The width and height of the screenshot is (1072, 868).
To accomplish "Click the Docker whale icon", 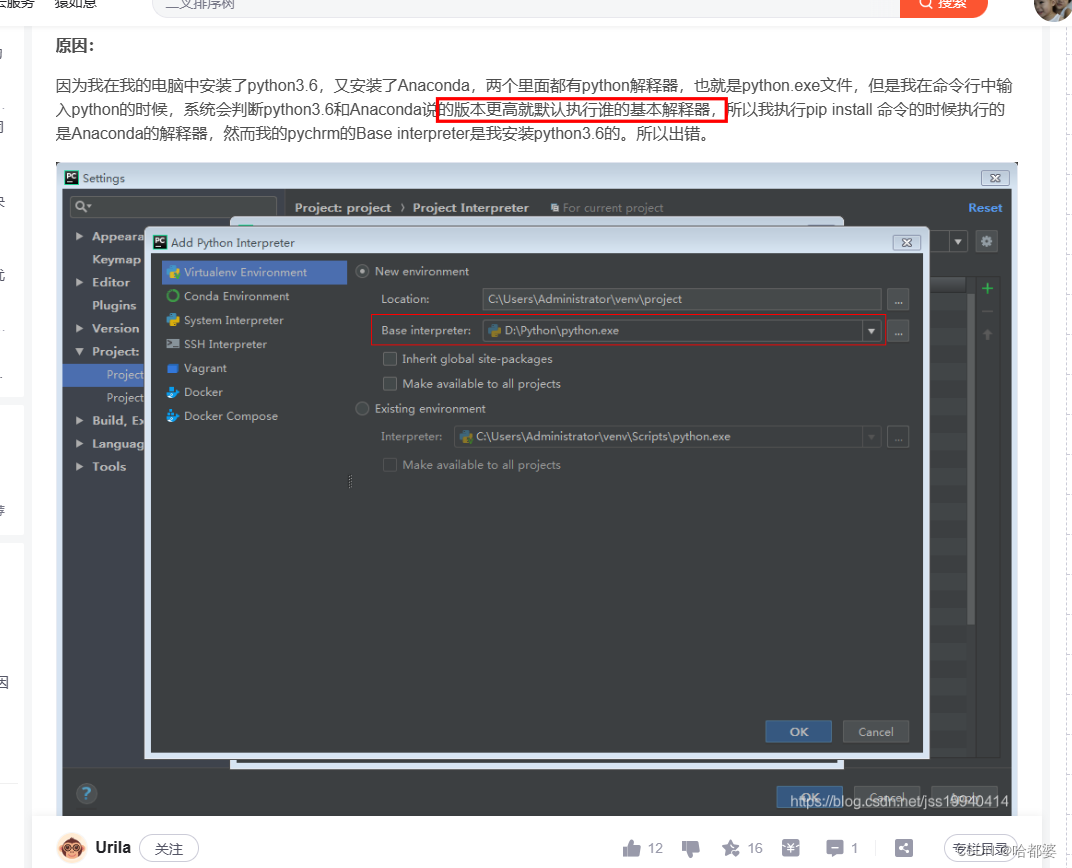I will [x=173, y=392].
